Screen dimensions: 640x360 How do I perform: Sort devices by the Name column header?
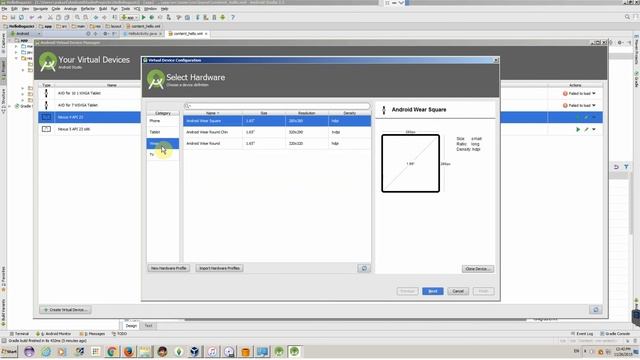click(213, 113)
